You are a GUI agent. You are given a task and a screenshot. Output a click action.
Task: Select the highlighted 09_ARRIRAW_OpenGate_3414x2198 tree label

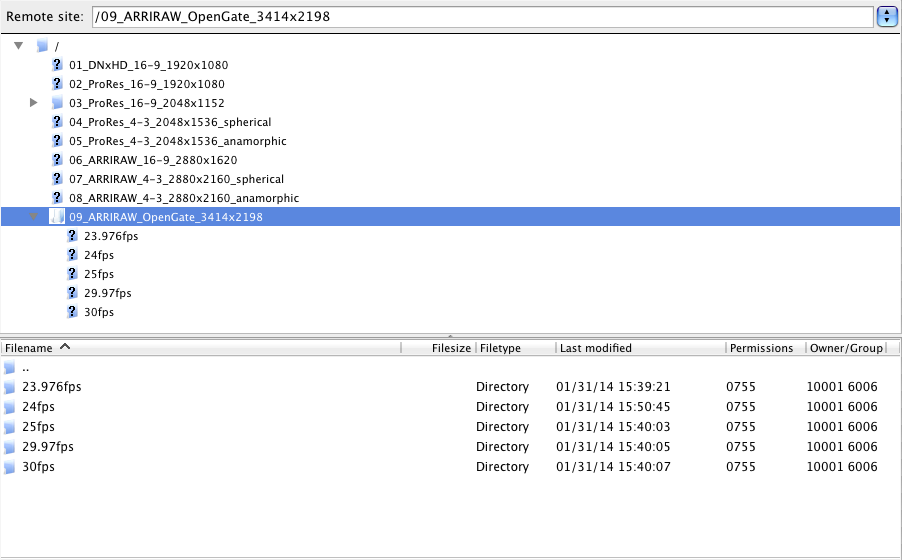click(x=166, y=217)
